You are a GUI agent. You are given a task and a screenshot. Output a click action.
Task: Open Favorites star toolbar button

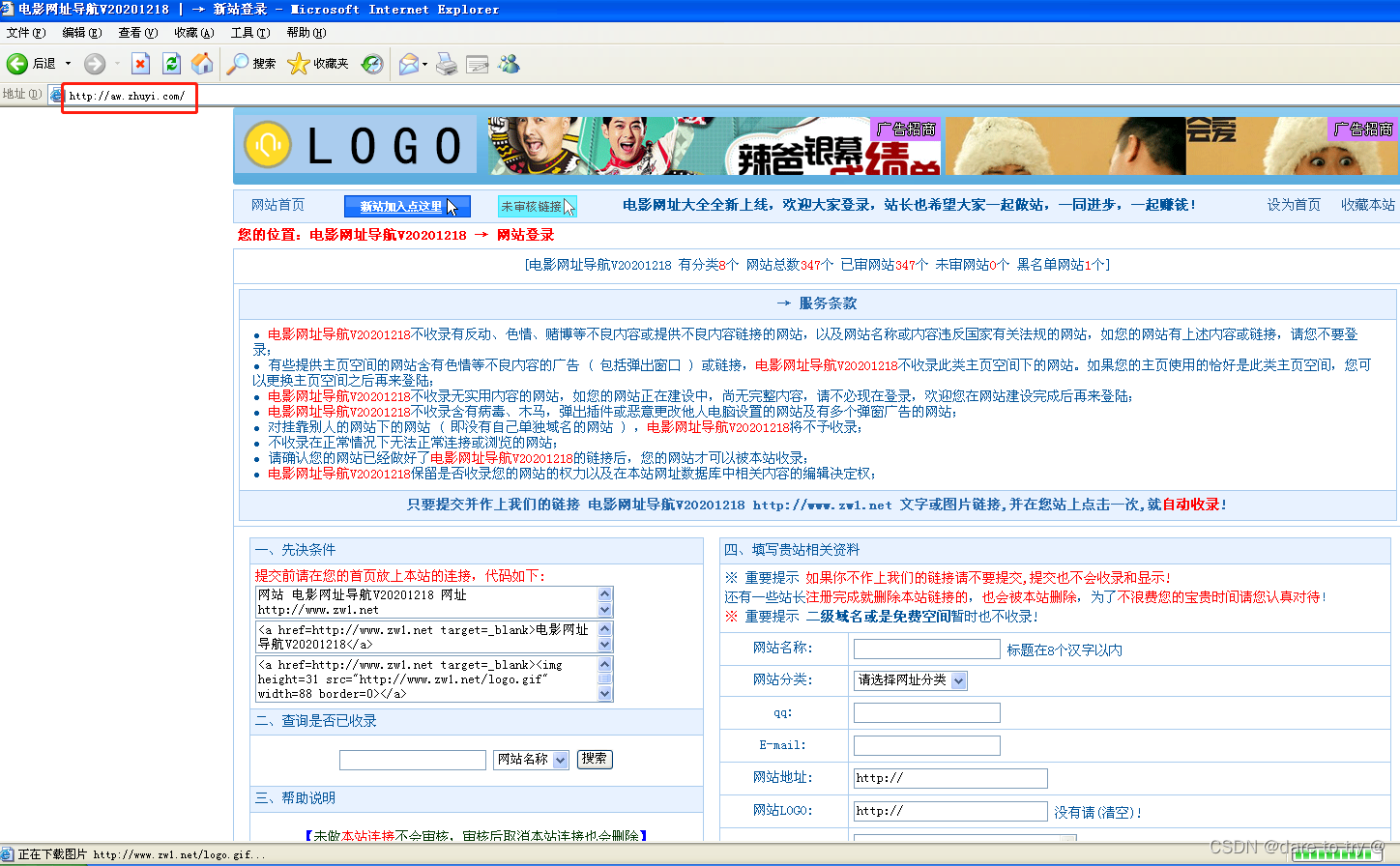tap(318, 64)
